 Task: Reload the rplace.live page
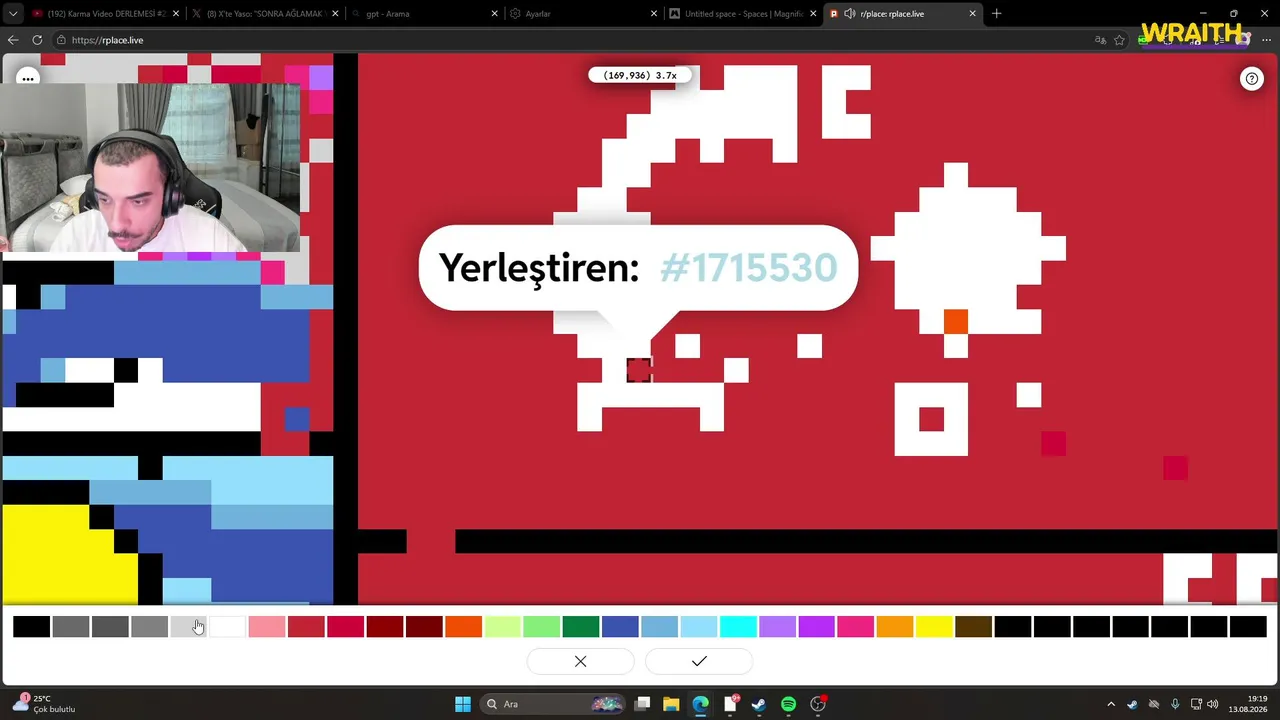(x=37, y=40)
